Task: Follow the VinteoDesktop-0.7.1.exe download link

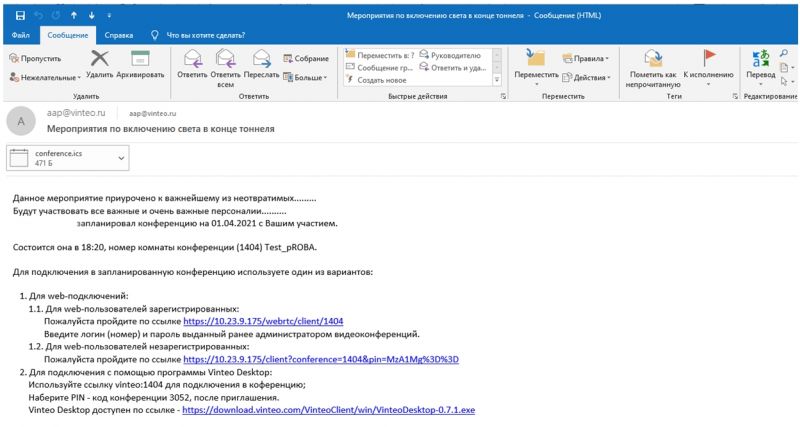Action: [329, 410]
